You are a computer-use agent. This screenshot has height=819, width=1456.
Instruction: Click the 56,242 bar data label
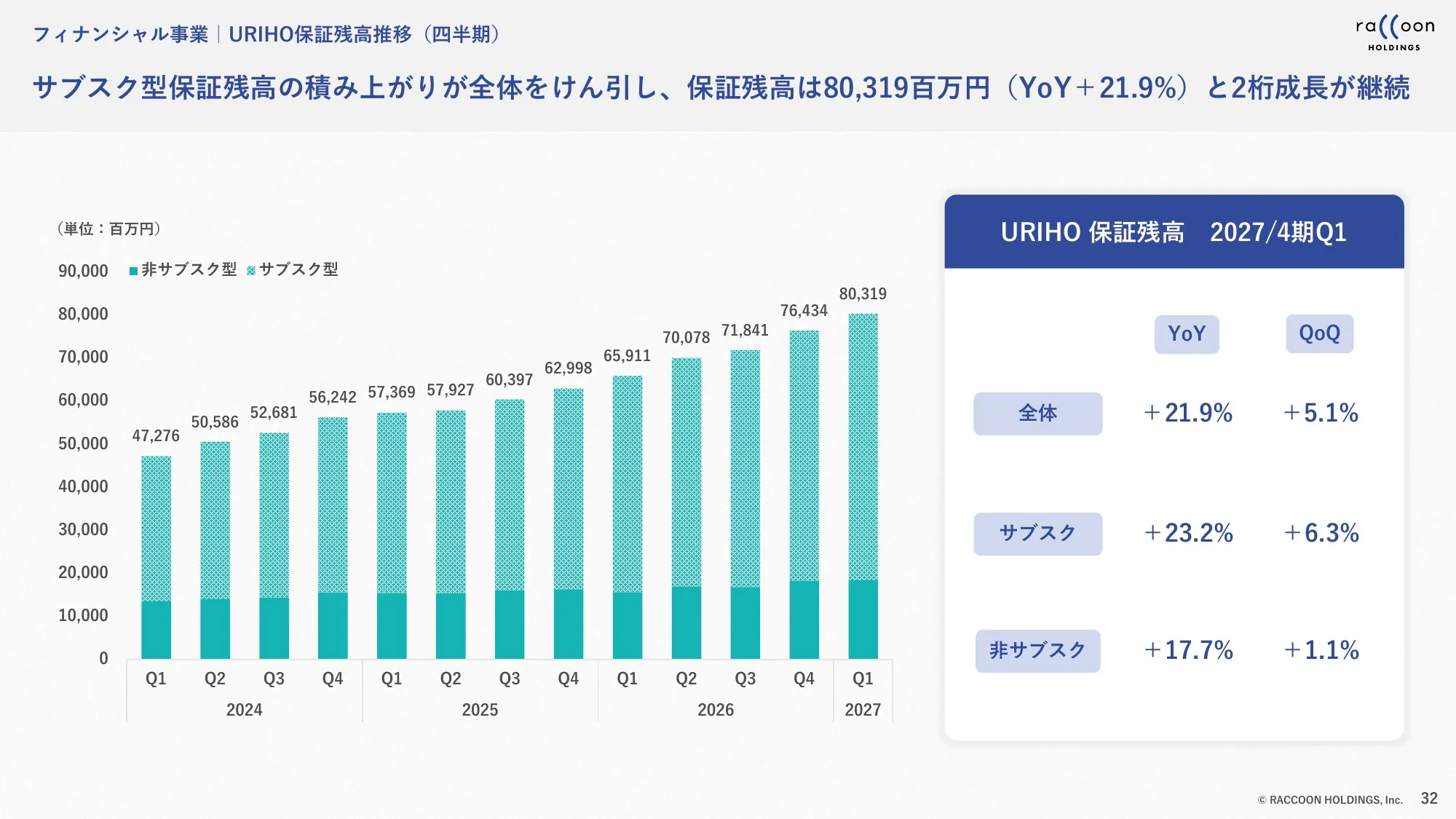332,397
